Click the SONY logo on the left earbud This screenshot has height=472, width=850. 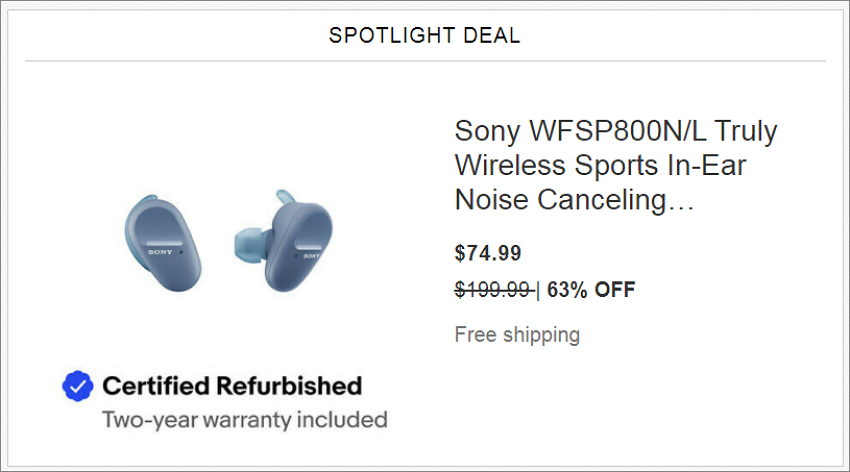coord(160,252)
